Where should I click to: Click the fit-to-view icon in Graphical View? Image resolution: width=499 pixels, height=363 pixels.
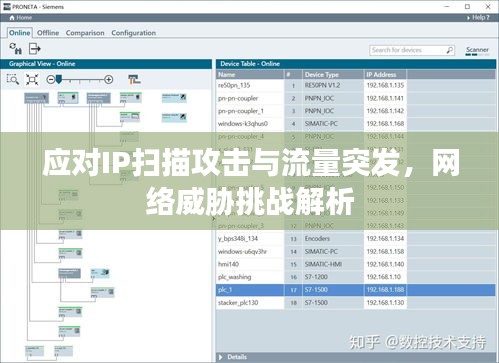32,79
